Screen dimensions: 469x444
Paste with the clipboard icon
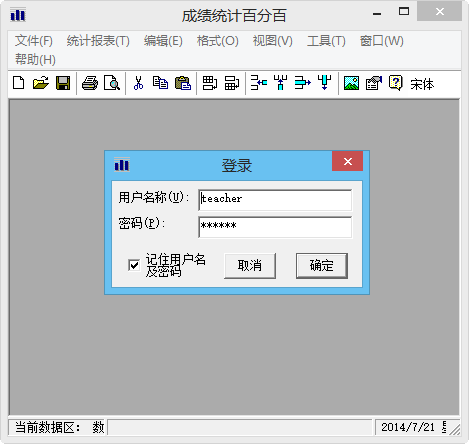[x=183, y=83]
